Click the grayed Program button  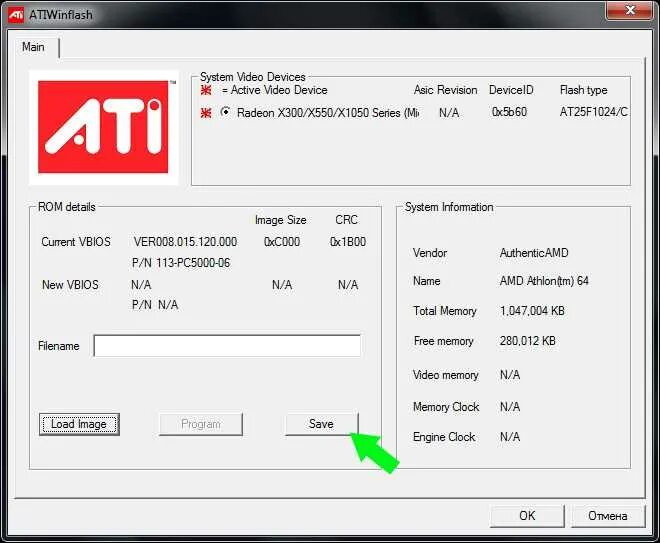click(201, 424)
